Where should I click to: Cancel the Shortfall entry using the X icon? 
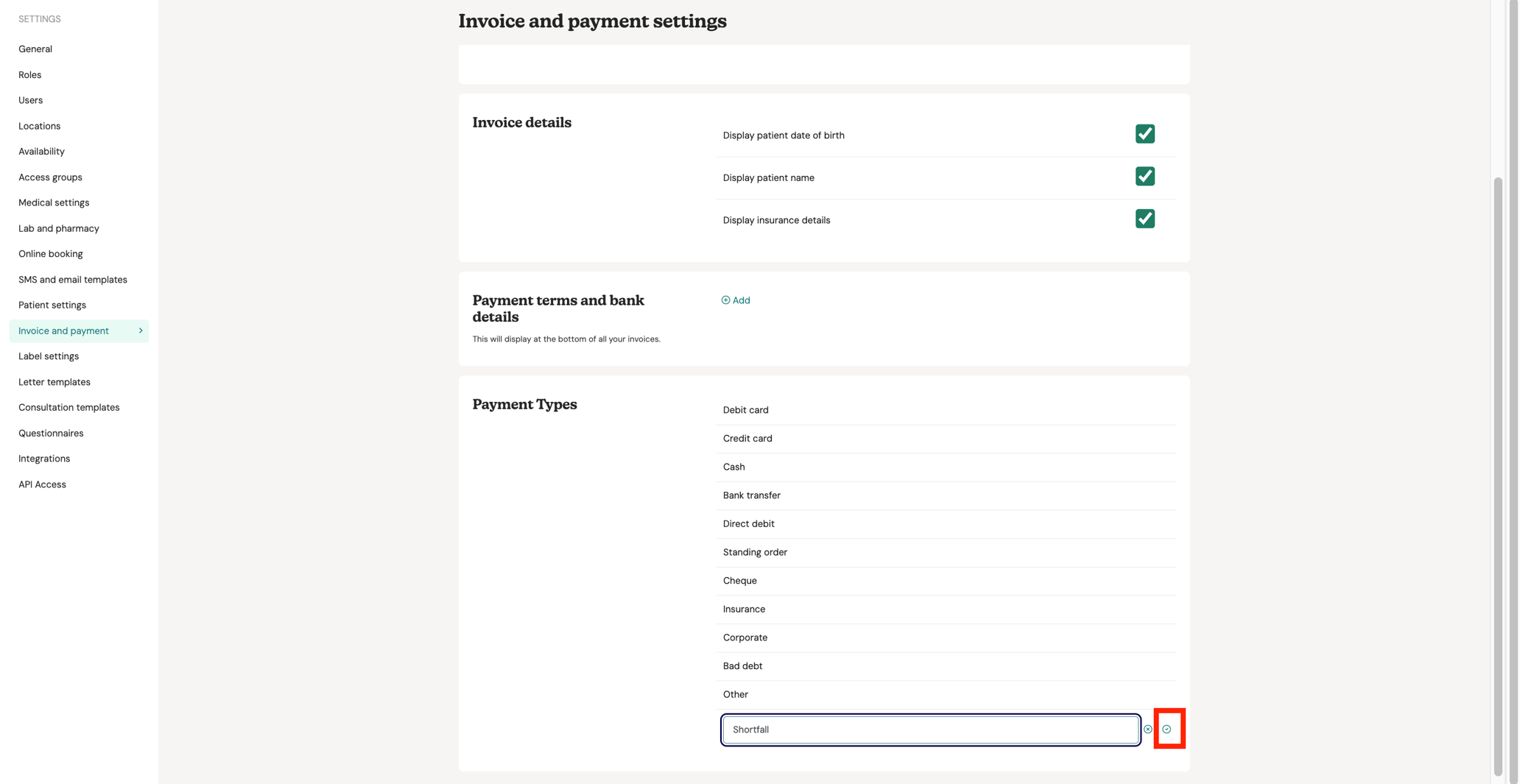[x=1147, y=730]
